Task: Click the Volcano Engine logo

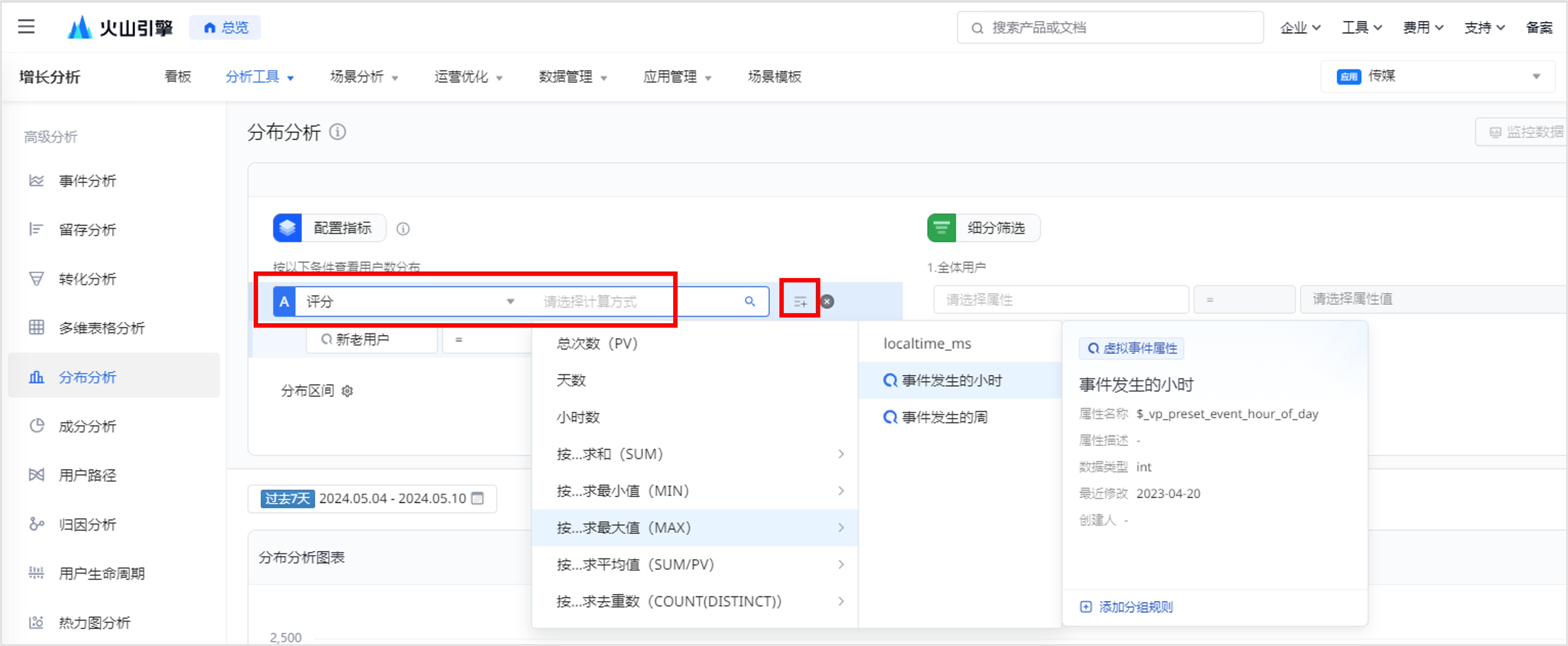Action: [x=120, y=27]
